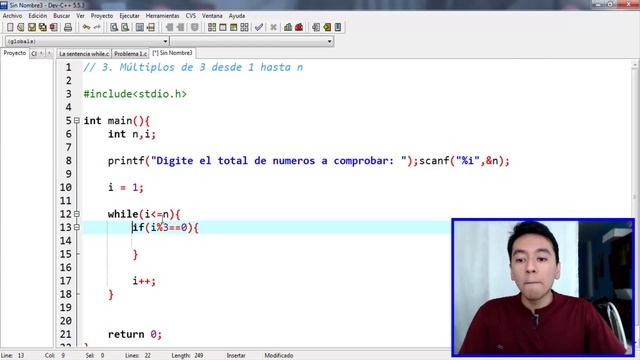640x360 pixels.
Task: Click the Save file icon
Action: [x=32, y=27]
